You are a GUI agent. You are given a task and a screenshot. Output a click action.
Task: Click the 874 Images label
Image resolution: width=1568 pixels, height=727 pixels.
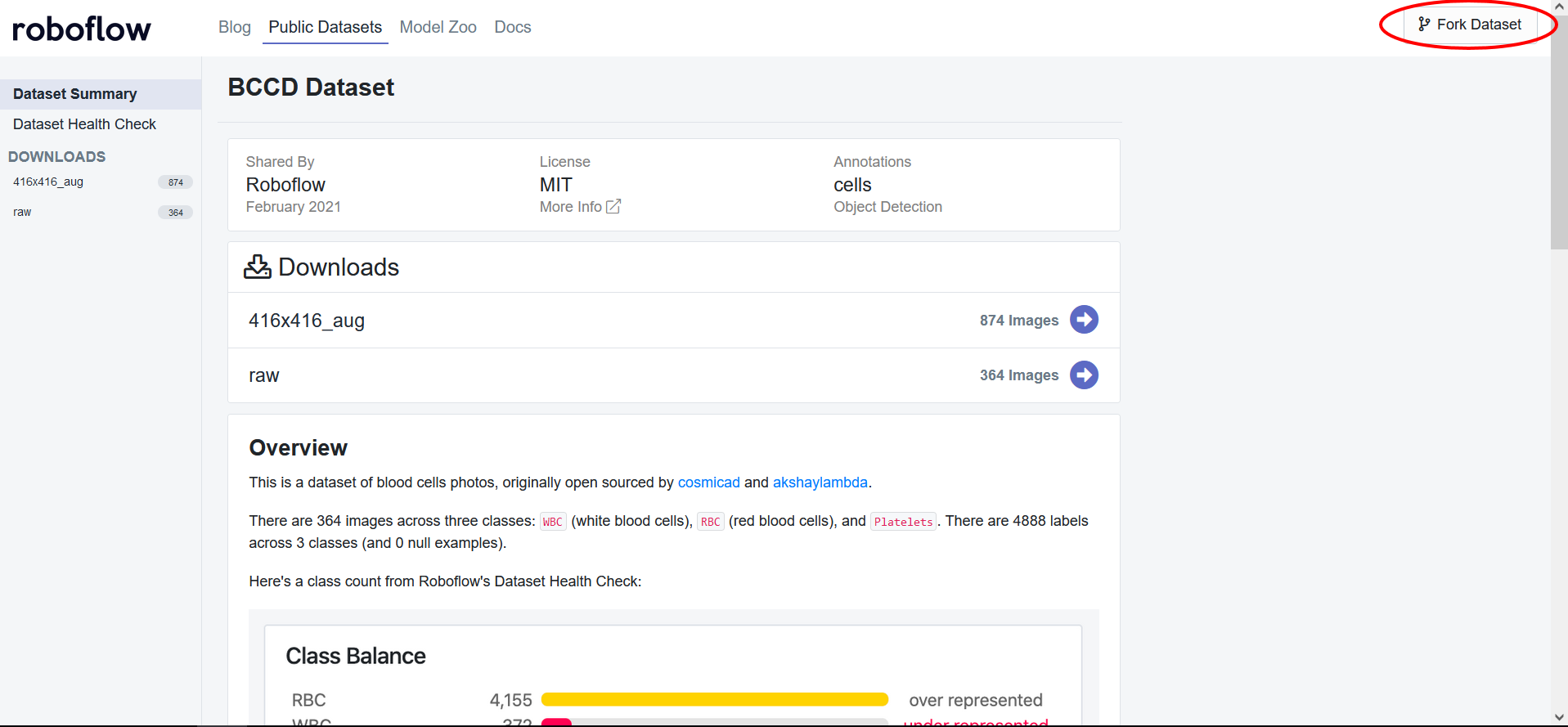pos(1019,321)
